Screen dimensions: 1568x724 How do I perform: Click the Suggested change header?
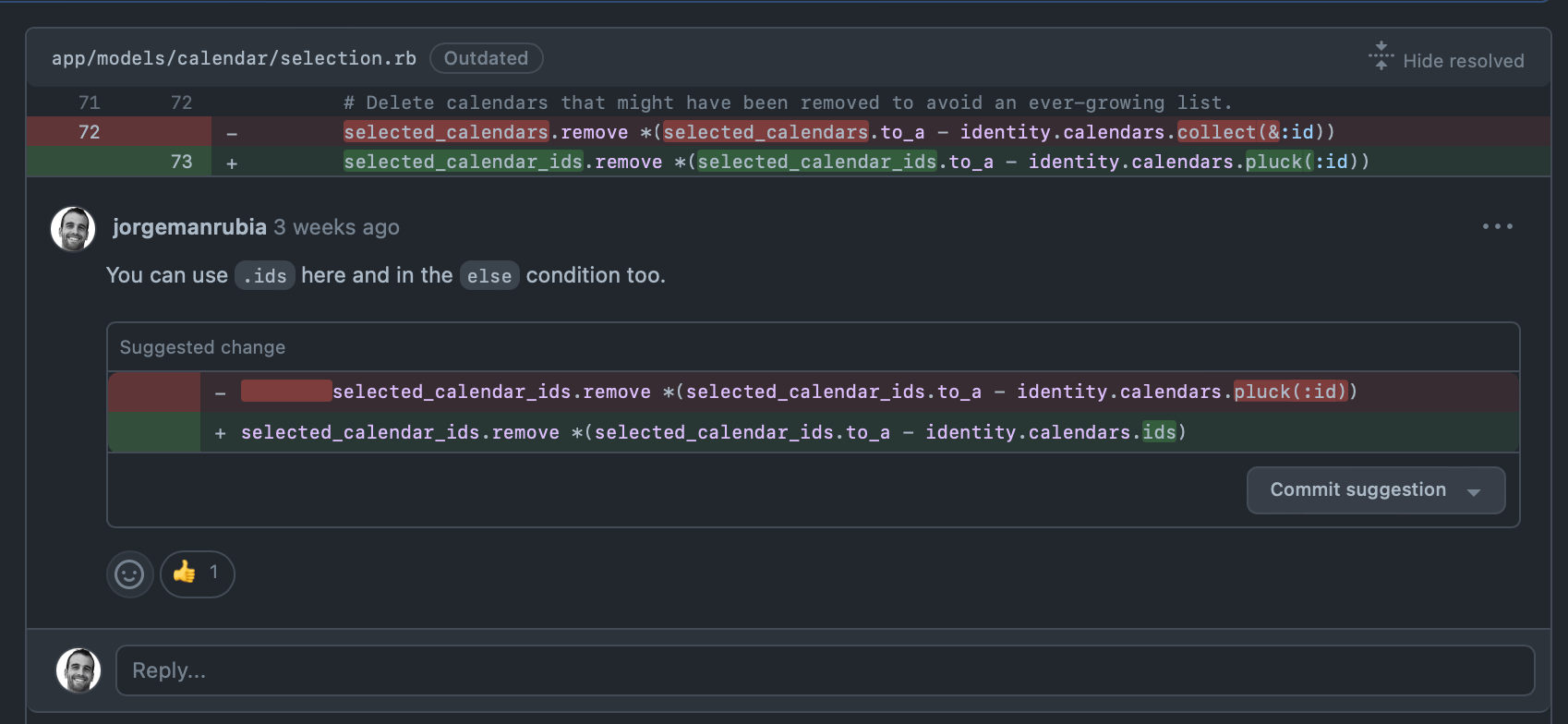click(202, 347)
